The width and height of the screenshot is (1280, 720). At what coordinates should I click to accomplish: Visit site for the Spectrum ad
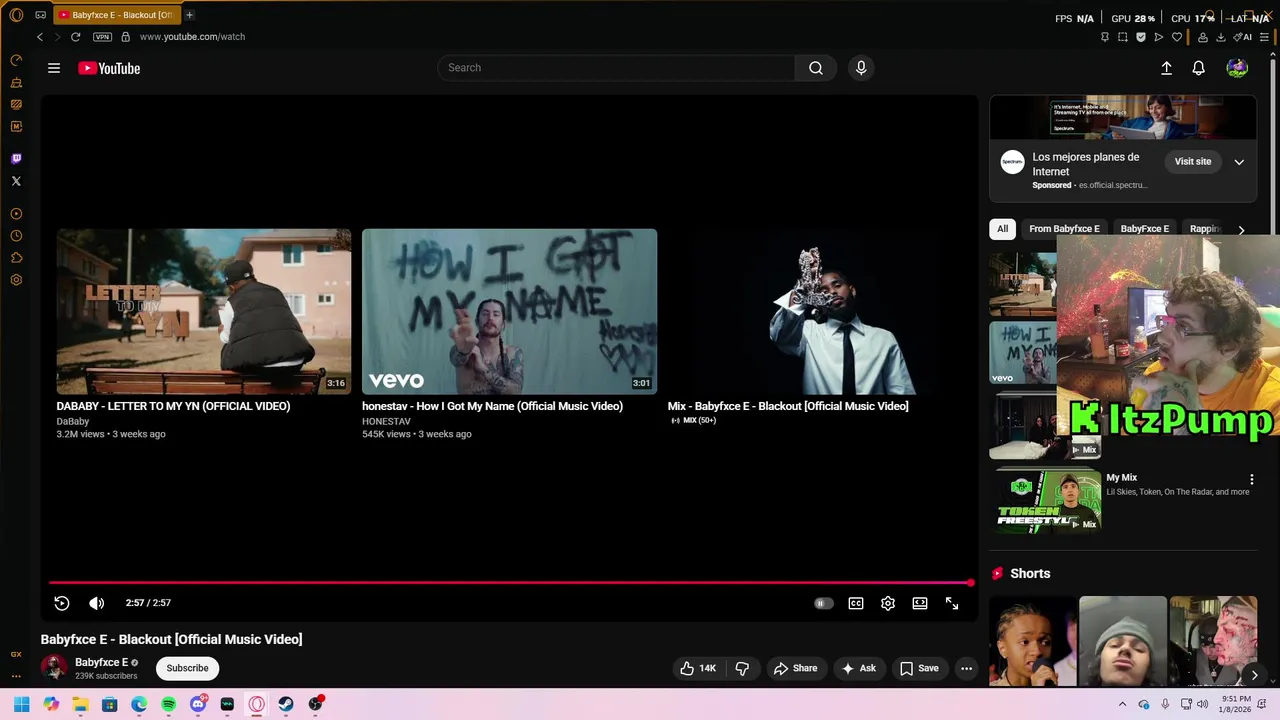pyautogui.click(x=1192, y=161)
